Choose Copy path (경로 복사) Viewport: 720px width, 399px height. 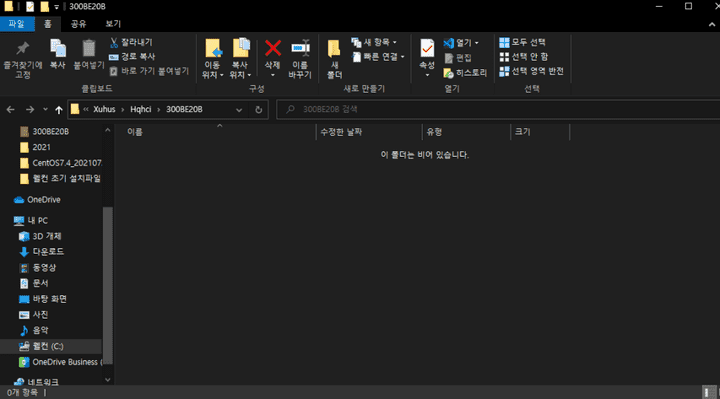click(132, 56)
